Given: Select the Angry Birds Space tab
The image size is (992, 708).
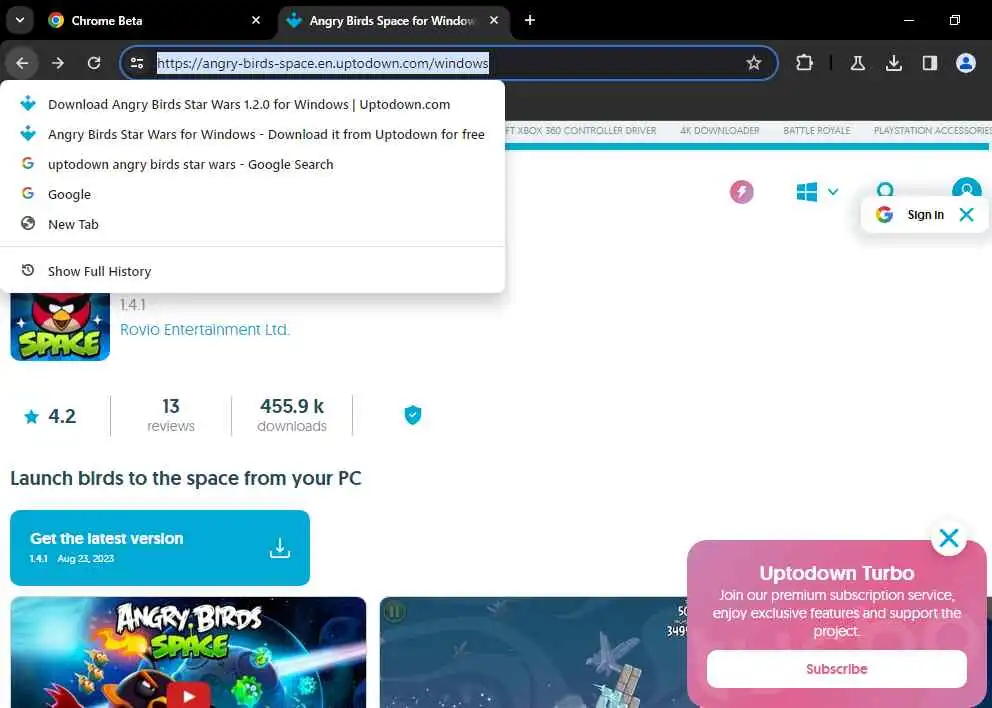Looking at the screenshot, I should (393, 20).
